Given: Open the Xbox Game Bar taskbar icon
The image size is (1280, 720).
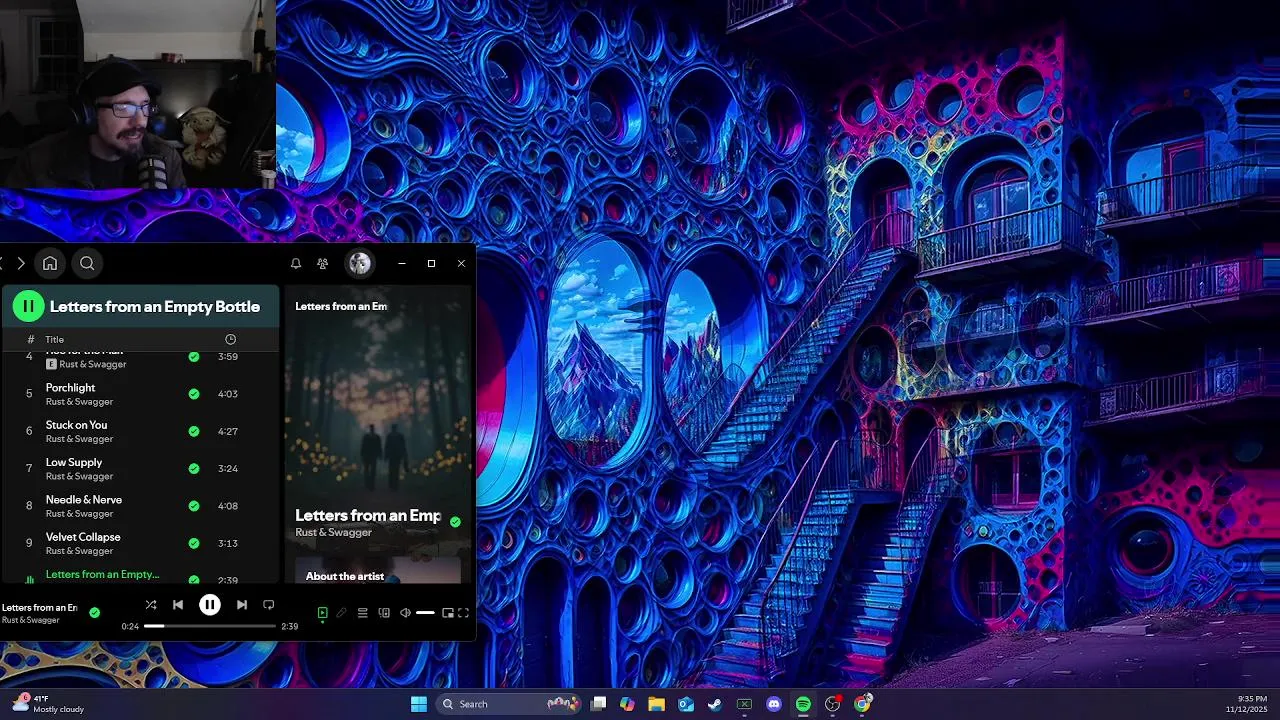Looking at the screenshot, I should coord(744,704).
